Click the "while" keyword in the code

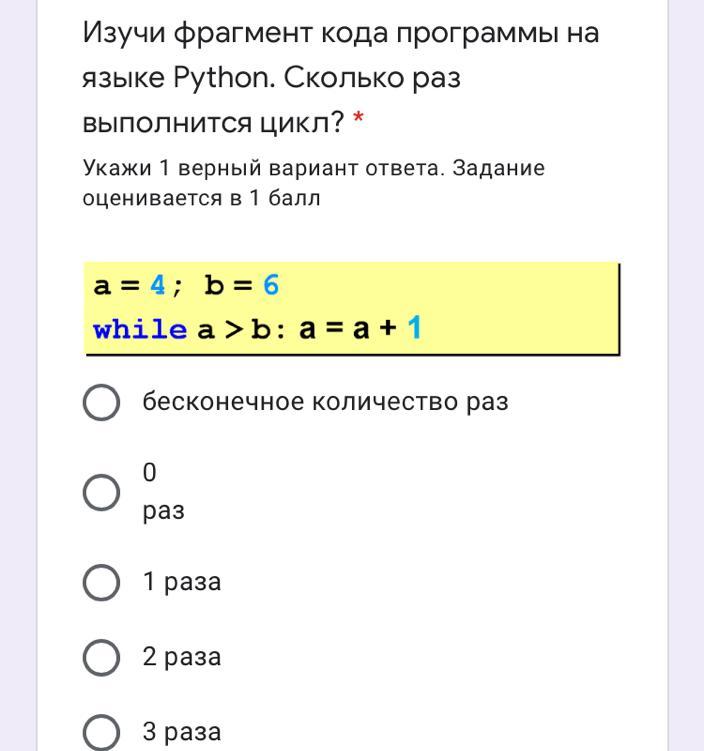[x=139, y=330]
